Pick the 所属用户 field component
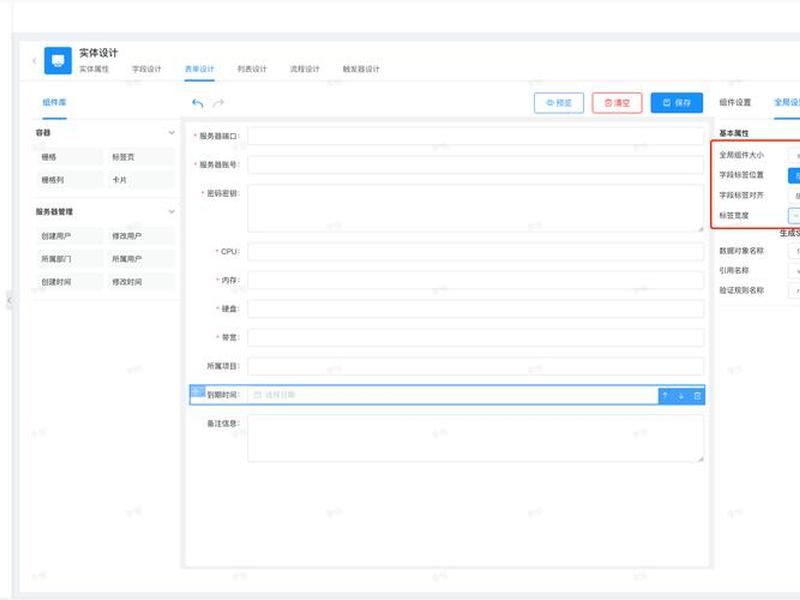Screen dimensions: 800x600 tap(140, 259)
